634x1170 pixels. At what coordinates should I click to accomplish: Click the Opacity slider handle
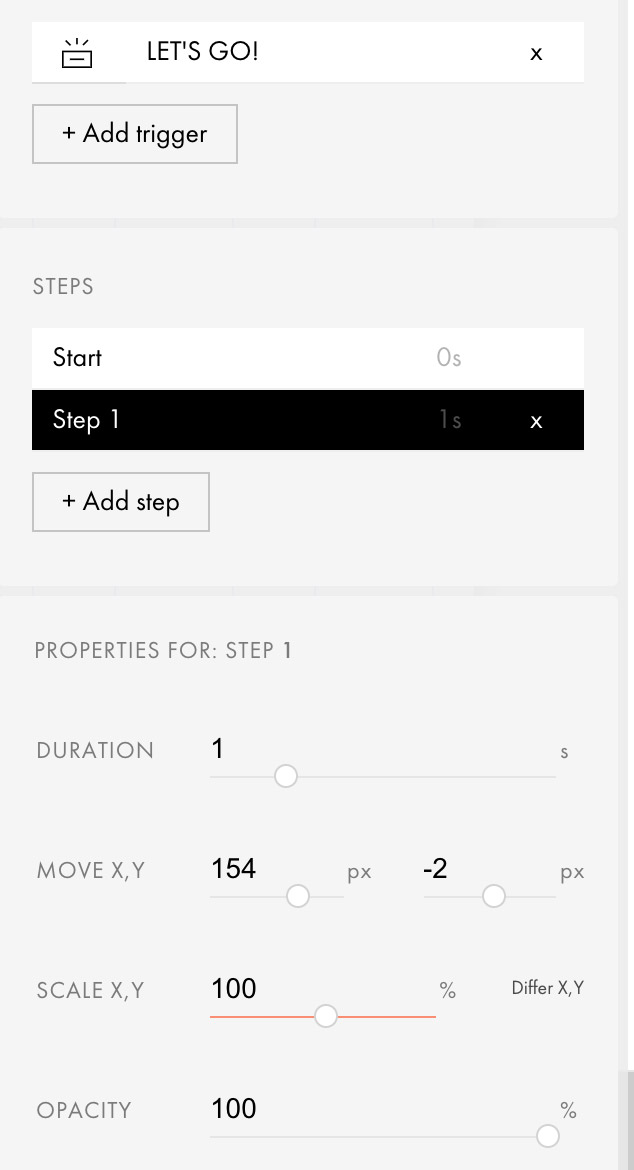coord(547,1136)
